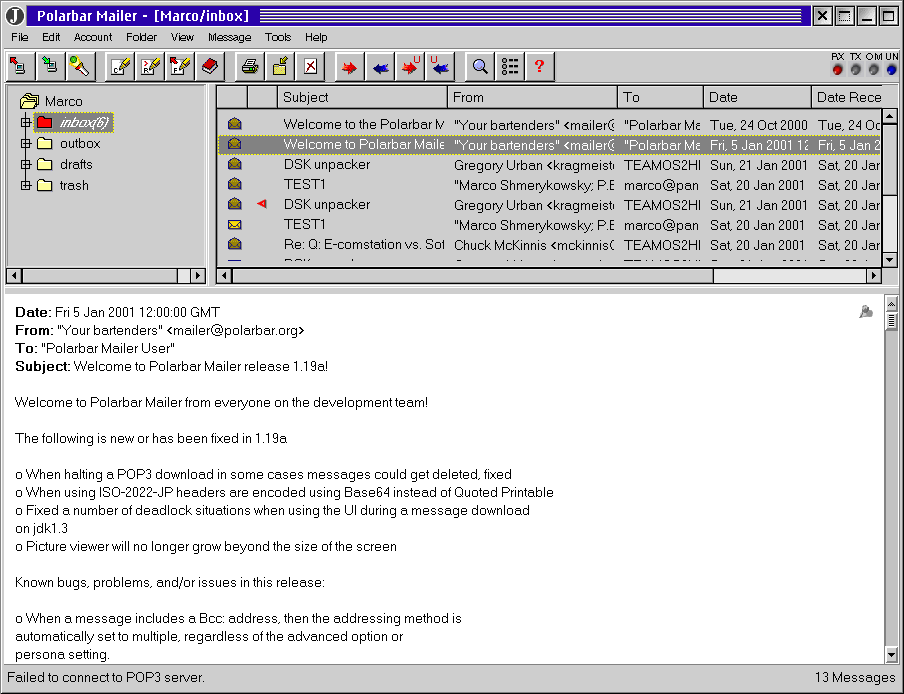Screen dimensions: 904x694
Task: Open the Message menu
Action: [x=229, y=37]
